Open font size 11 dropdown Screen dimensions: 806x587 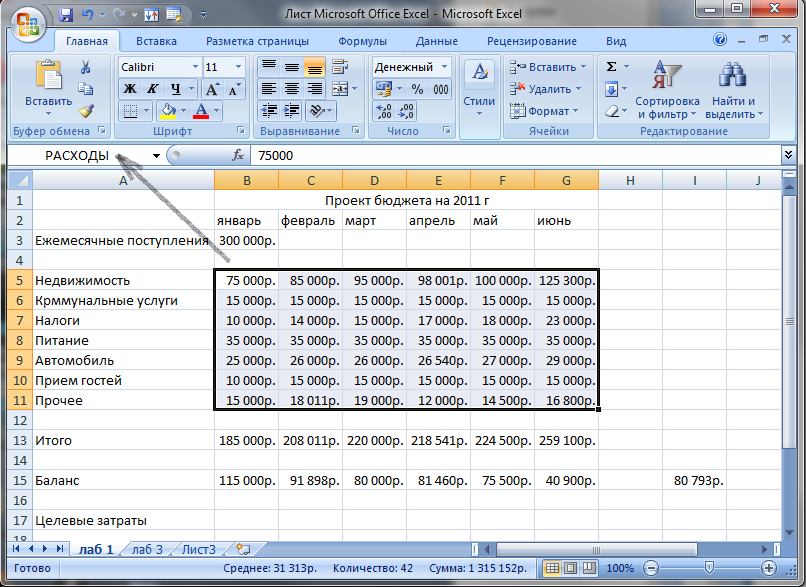click(239, 67)
